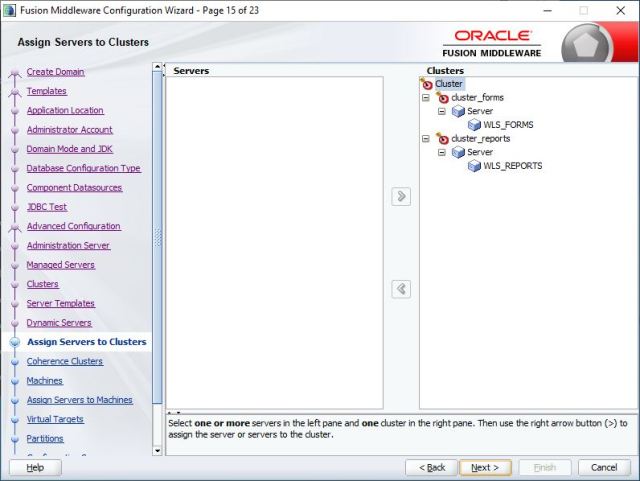Viewport: 640px width, 481px height.
Task: Click the navigation pane scroll up arrow
Action: [x=158, y=67]
